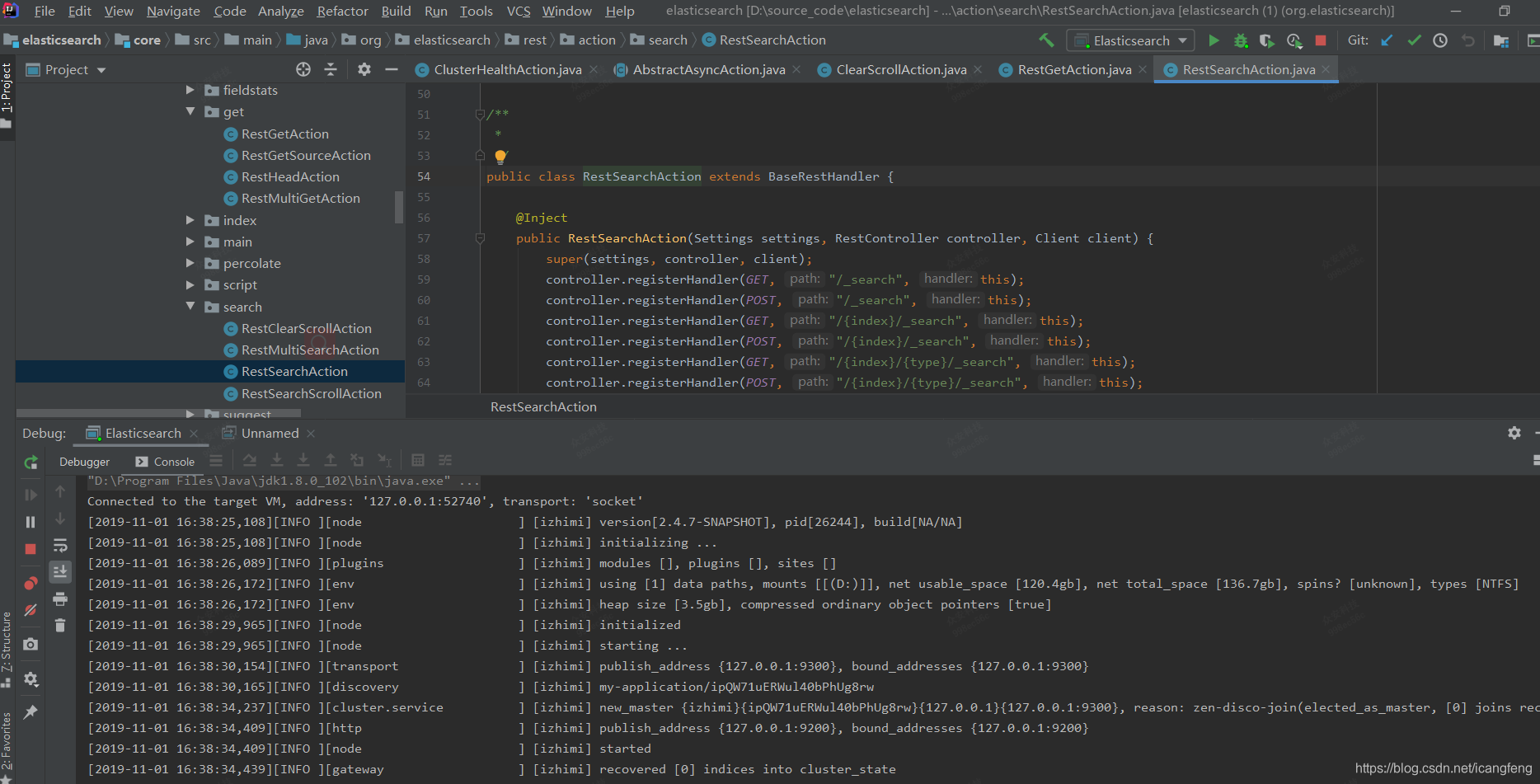Expand the main folder in tree
This screenshot has height=784, width=1540.
point(190,242)
